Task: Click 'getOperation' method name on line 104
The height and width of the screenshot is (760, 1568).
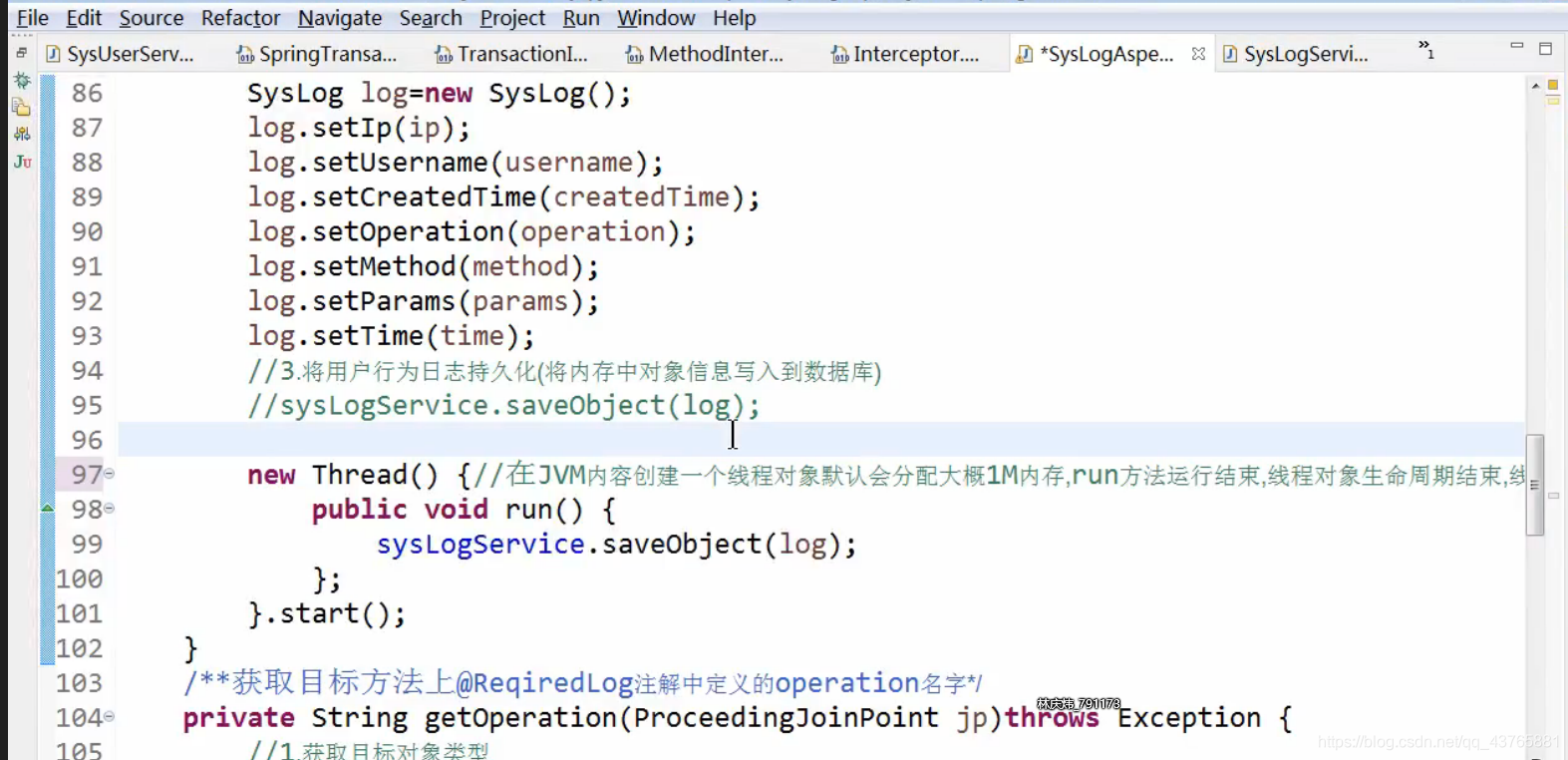Action: [520, 718]
